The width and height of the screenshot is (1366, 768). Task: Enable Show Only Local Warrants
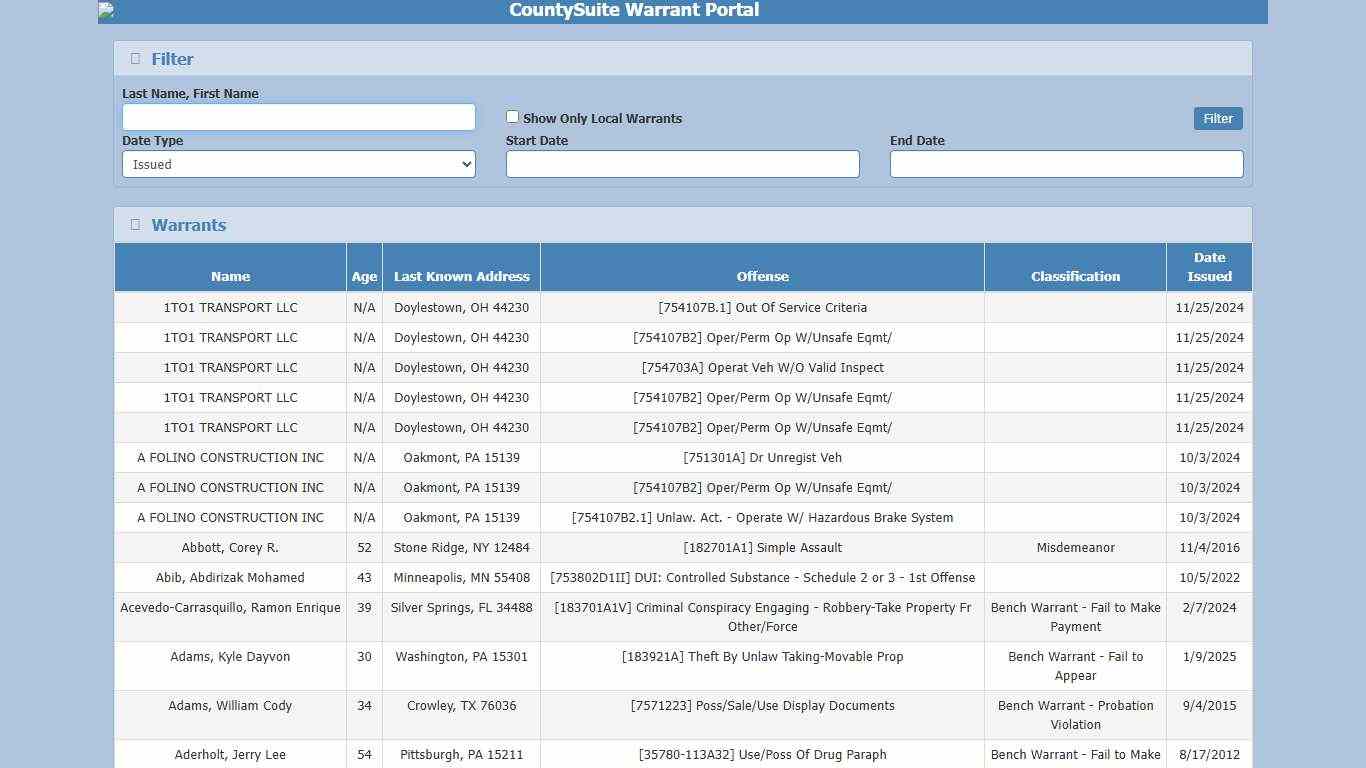coord(512,116)
